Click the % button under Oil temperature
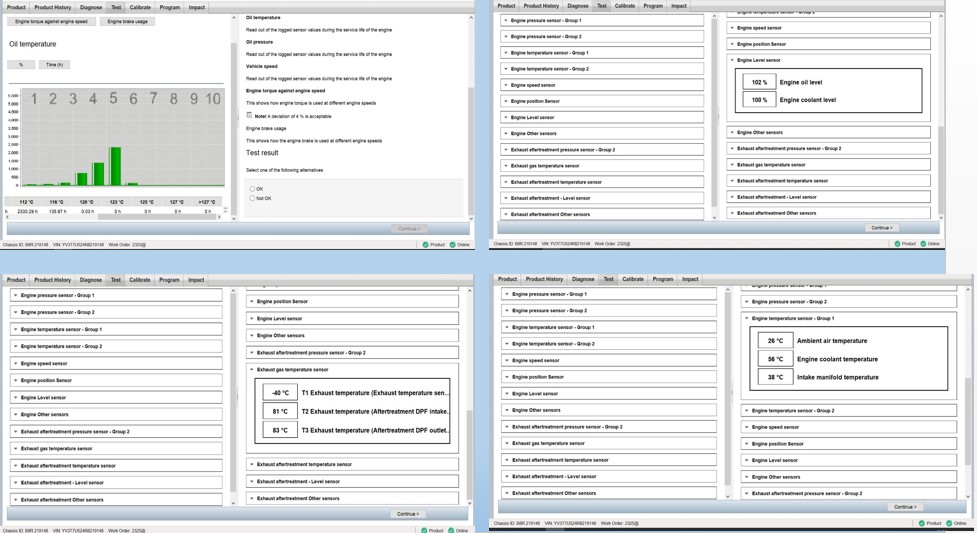The image size is (977, 533). (21, 65)
